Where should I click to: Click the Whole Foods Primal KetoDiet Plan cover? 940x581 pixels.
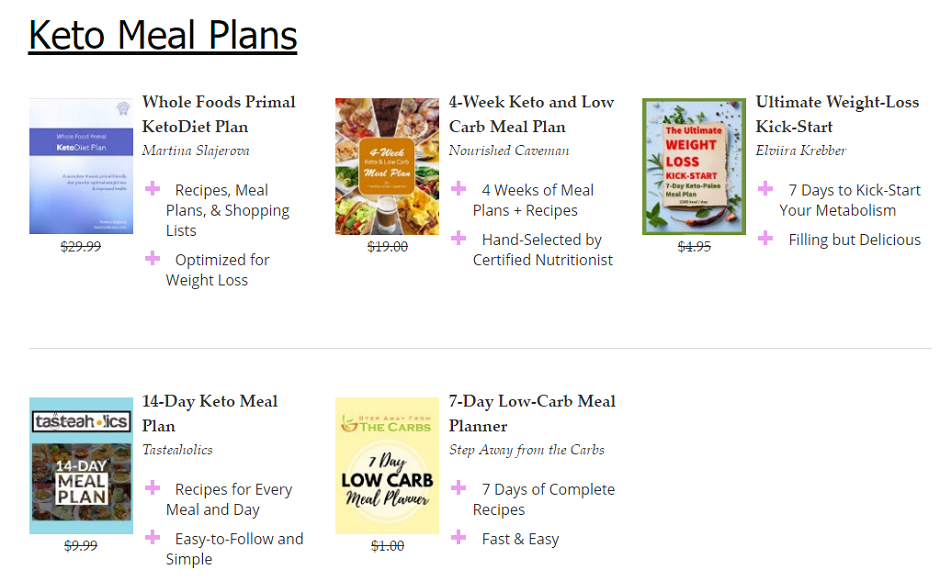coord(81,166)
